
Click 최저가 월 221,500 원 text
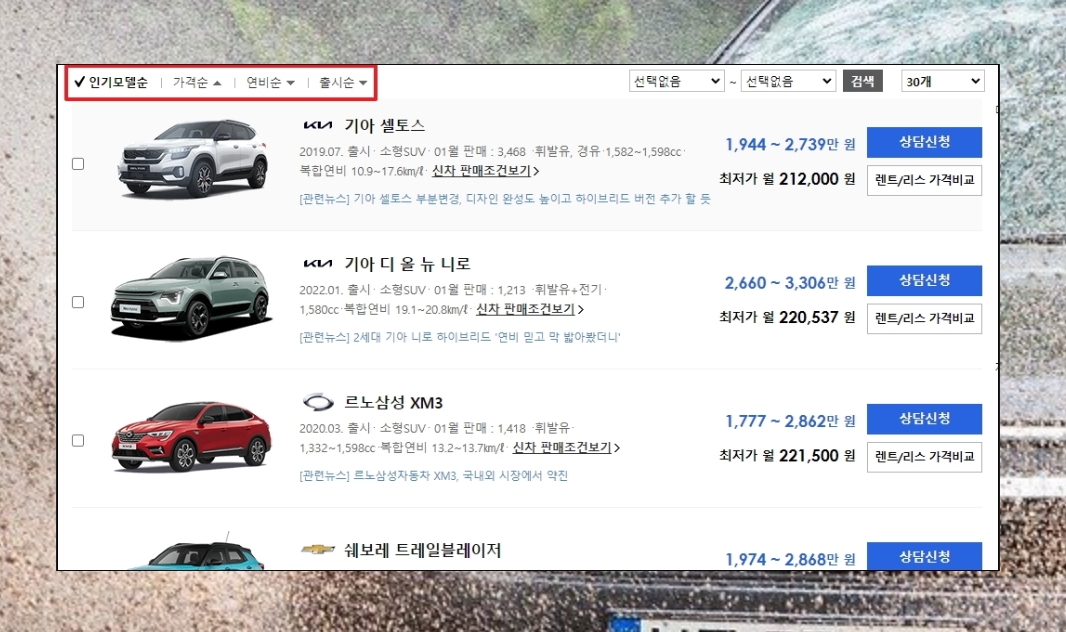click(787, 455)
